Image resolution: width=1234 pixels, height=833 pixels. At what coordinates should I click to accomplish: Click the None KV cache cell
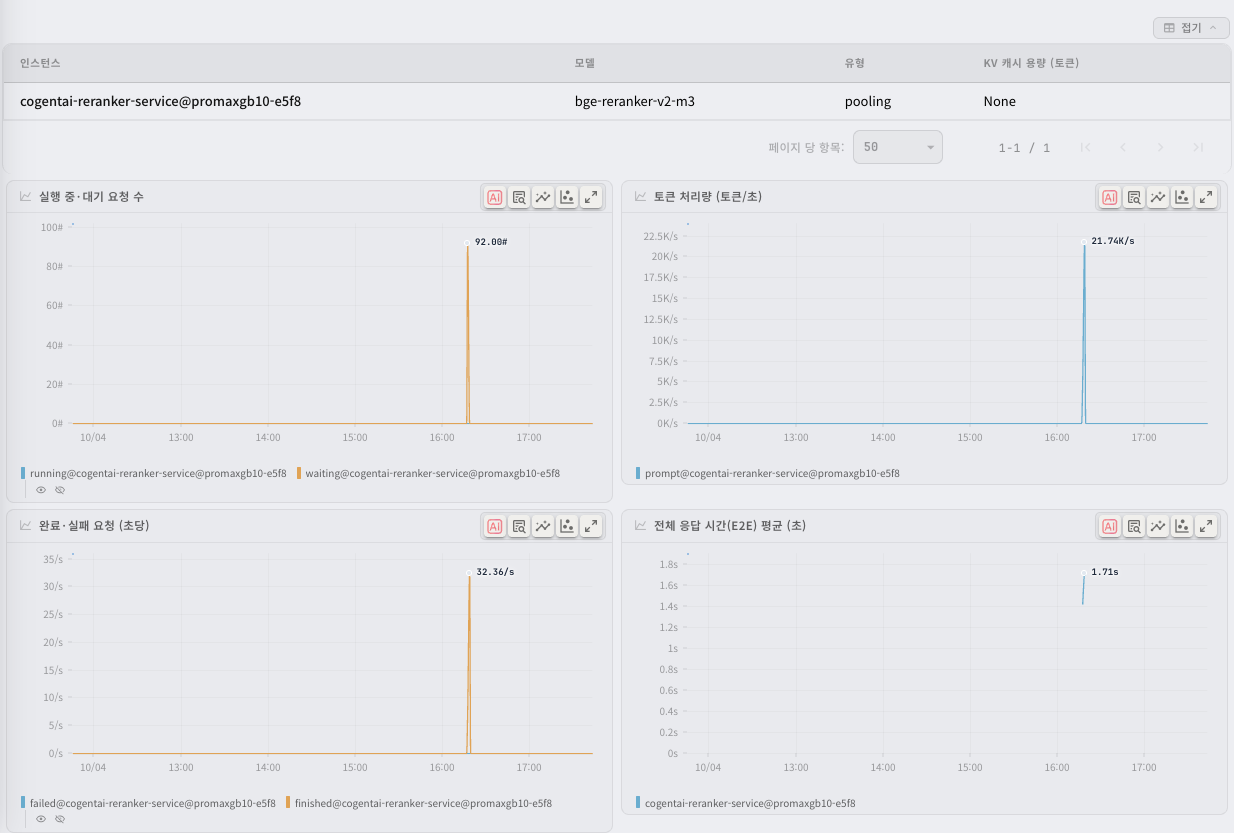point(999,101)
